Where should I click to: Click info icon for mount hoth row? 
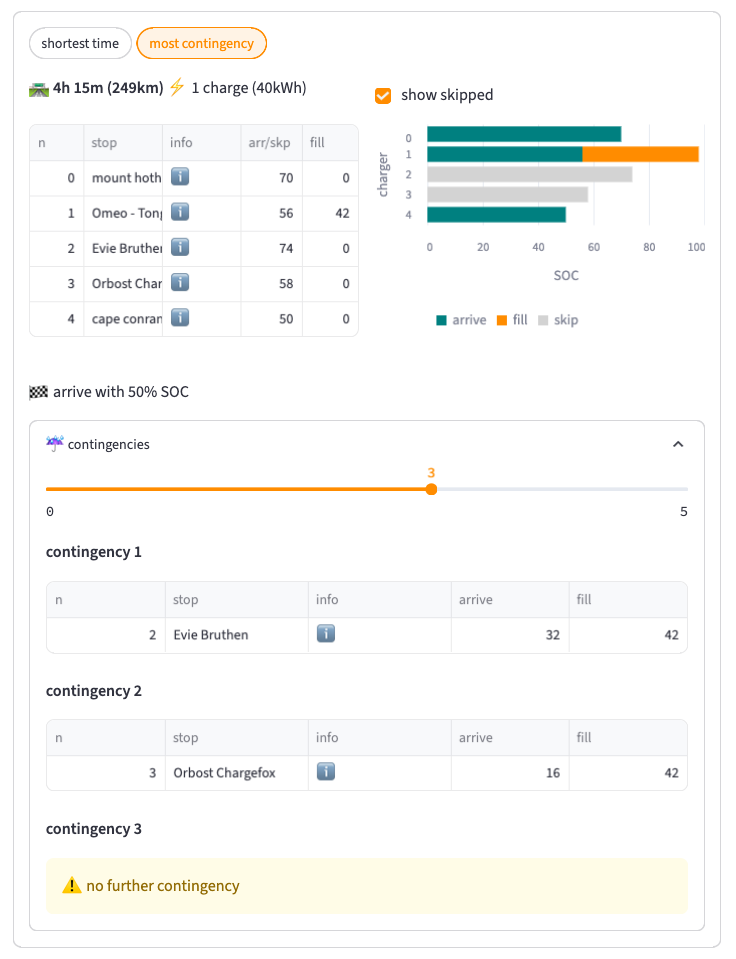point(181,177)
